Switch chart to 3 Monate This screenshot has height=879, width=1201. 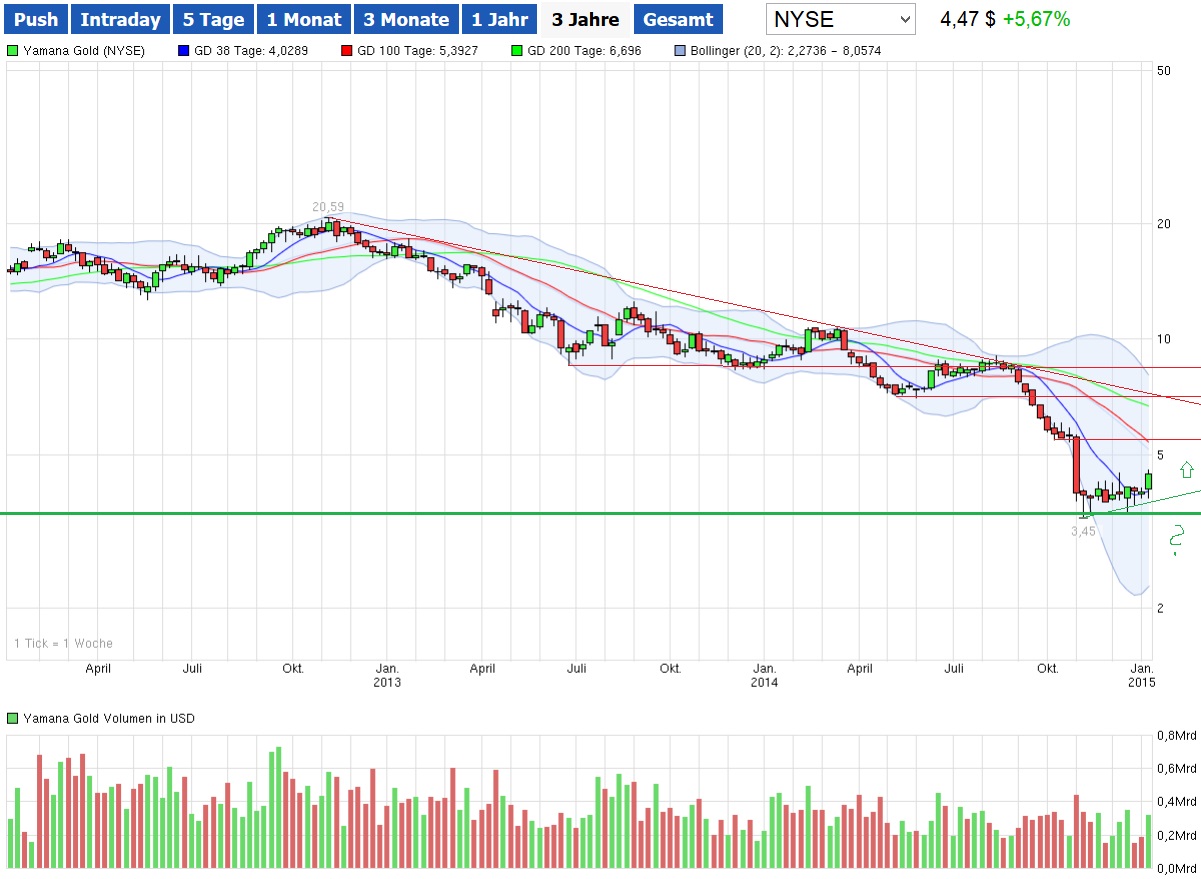click(x=405, y=19)
